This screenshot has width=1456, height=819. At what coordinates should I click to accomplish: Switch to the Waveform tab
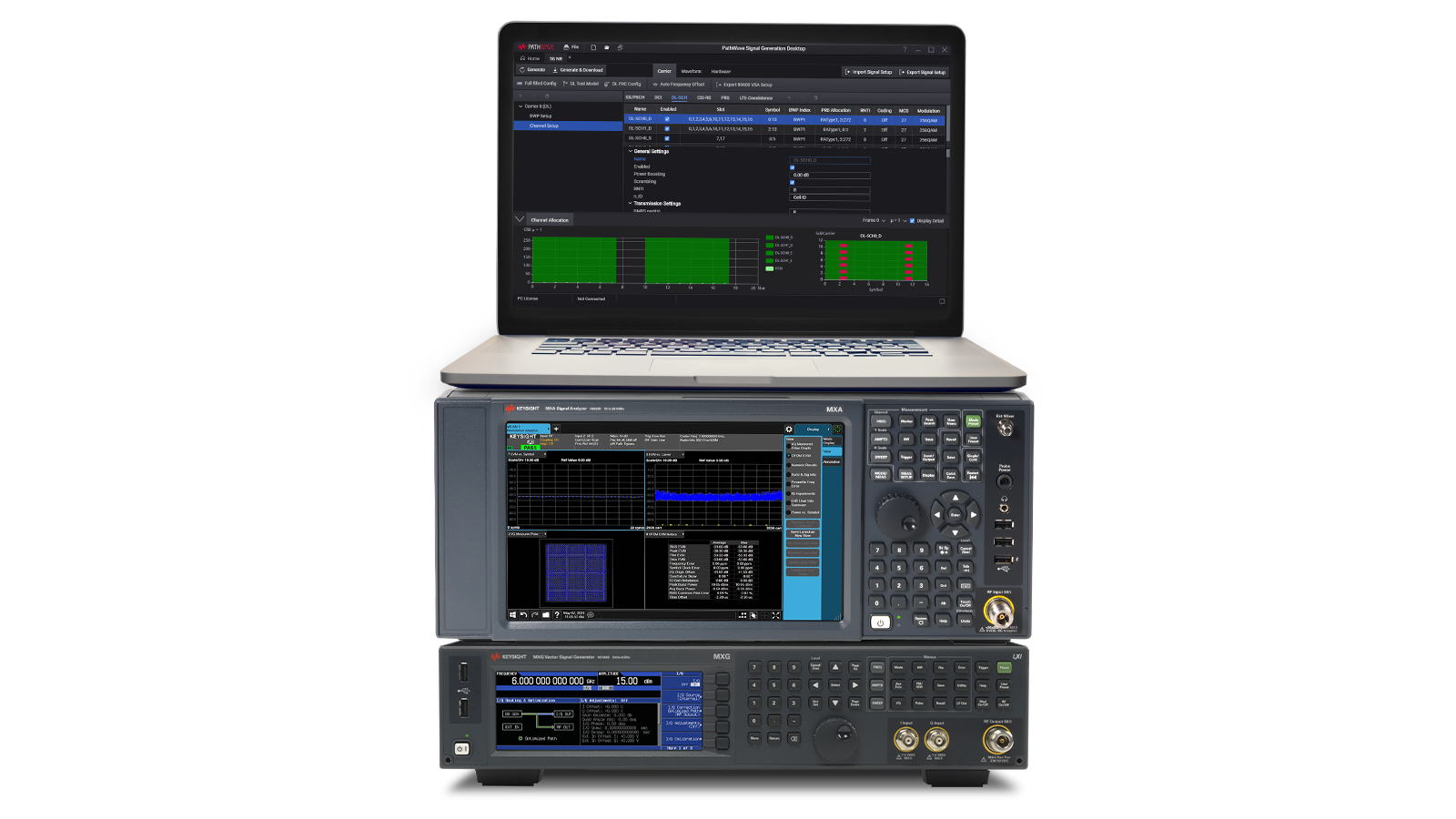(692, 71)
